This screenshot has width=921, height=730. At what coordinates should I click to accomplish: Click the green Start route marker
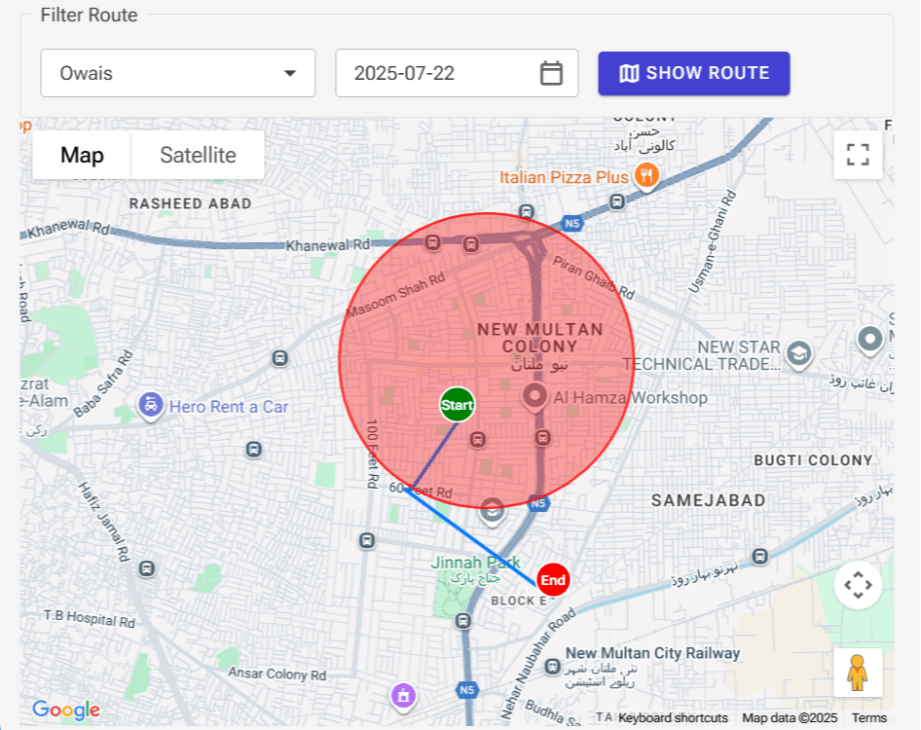[457, 405]
